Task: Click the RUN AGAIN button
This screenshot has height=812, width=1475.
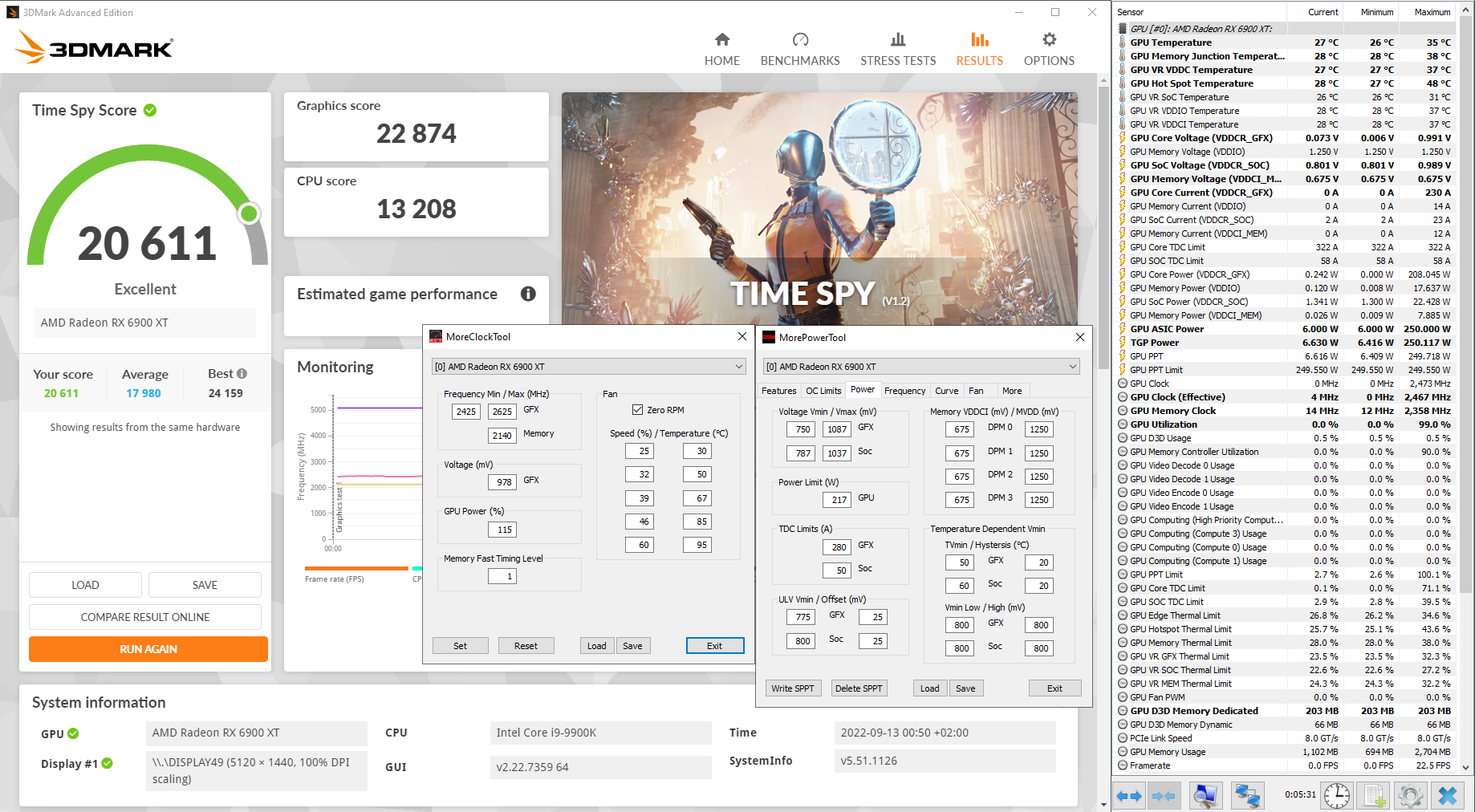Action: pos(148,649)
